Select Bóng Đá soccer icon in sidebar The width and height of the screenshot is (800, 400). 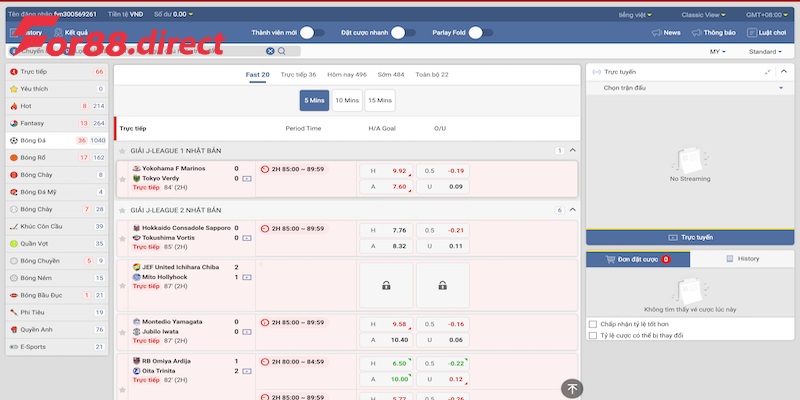(x=12, y=140)
